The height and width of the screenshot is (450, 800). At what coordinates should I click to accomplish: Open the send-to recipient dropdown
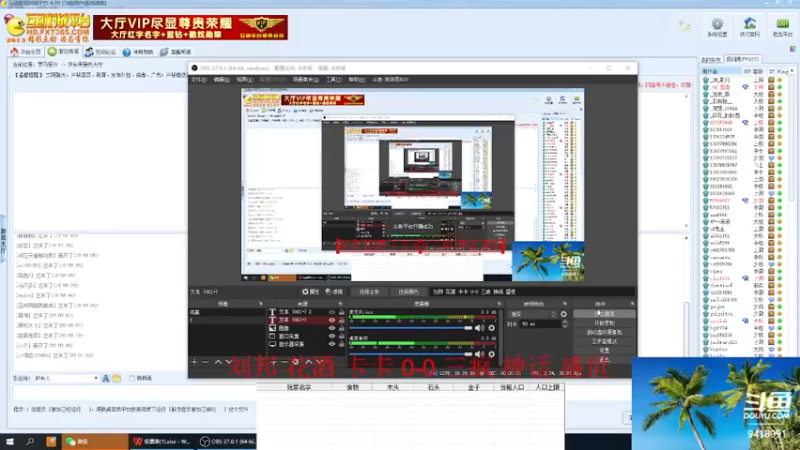(66, 378)
